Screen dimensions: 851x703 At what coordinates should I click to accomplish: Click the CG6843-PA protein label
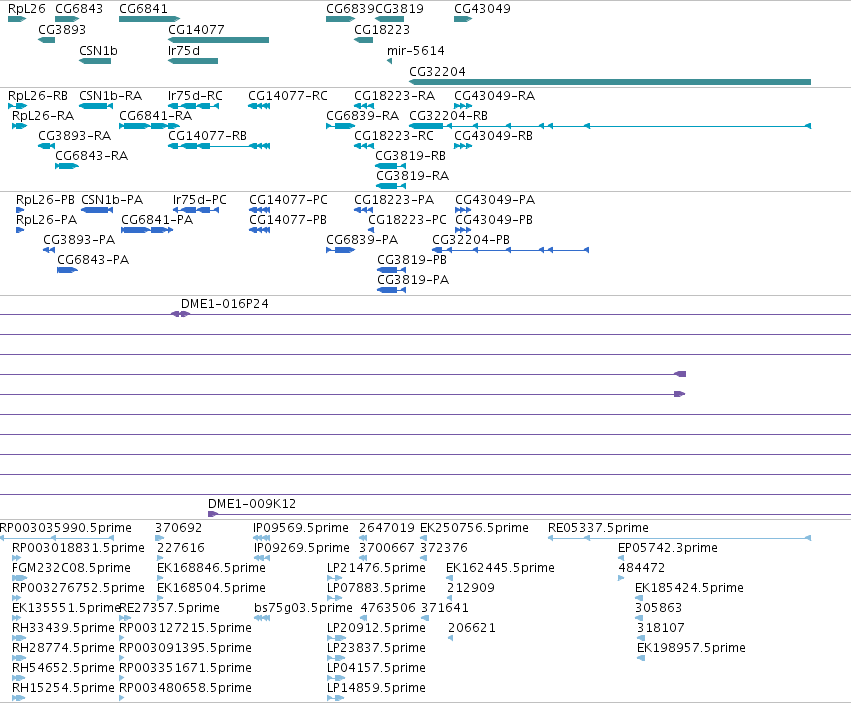point(93,260)
